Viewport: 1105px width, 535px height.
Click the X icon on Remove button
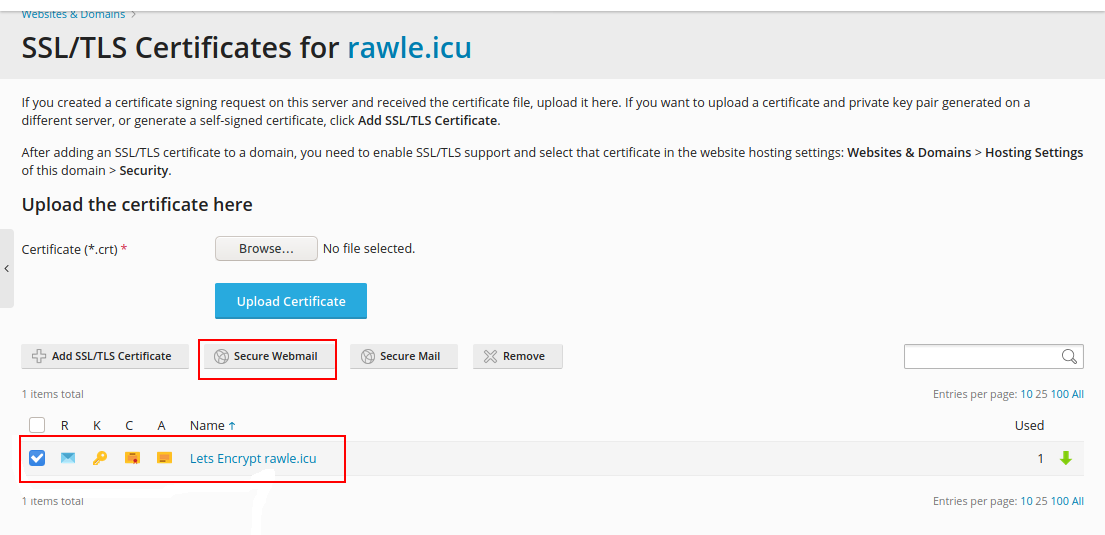pyautogui.click(x=490, y=356)
